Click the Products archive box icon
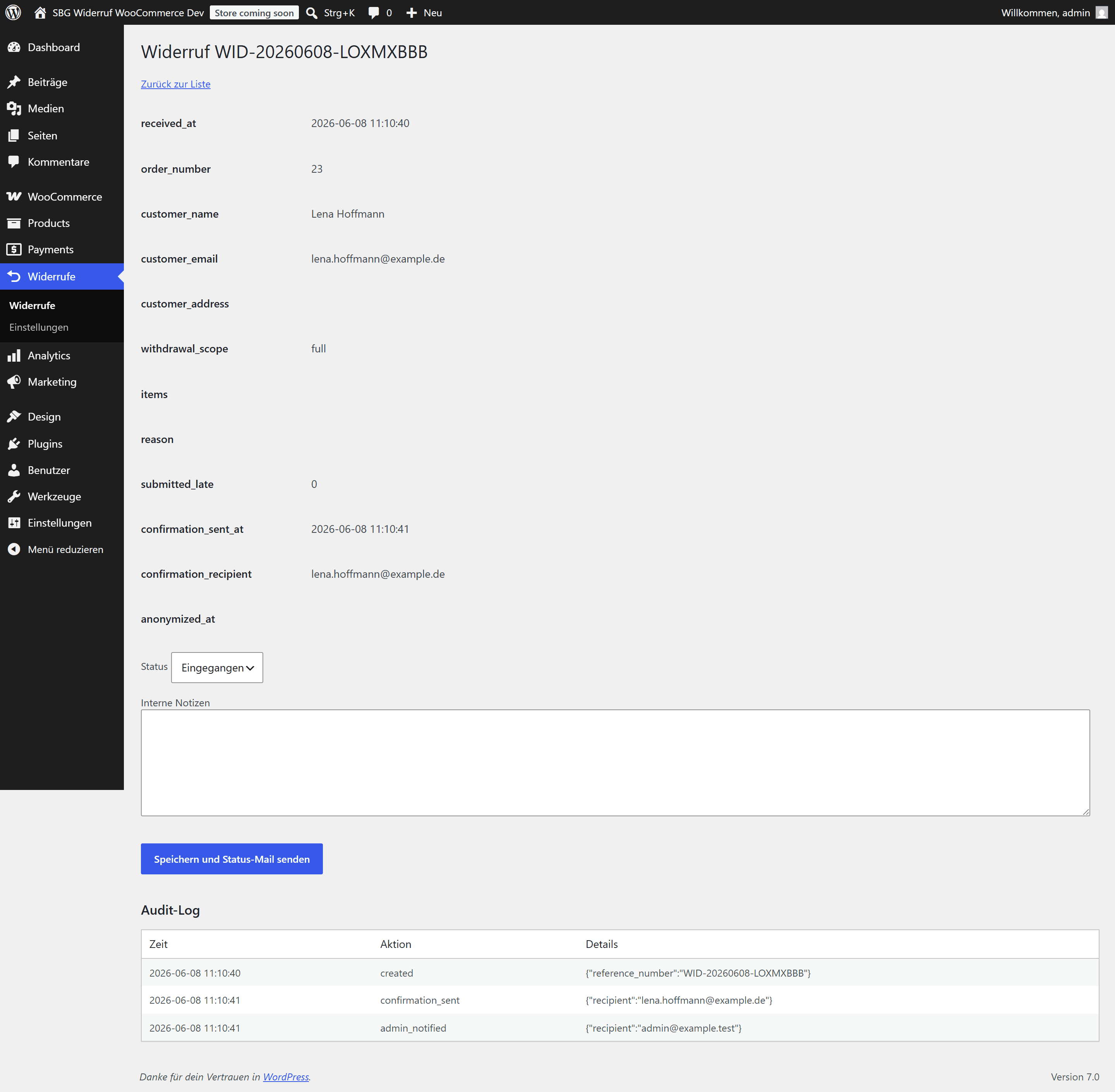The width and height of the screenshot is (1115, 1092). 14,223
